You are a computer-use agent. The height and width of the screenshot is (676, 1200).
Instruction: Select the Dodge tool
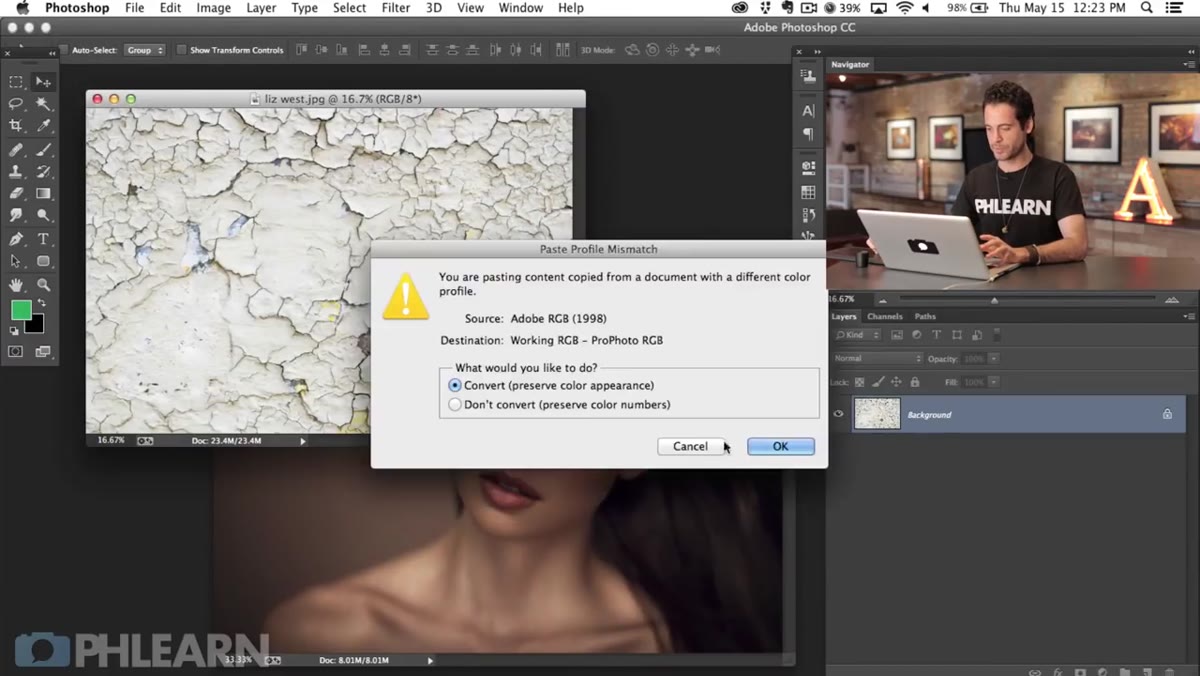[x=43, y=216]
